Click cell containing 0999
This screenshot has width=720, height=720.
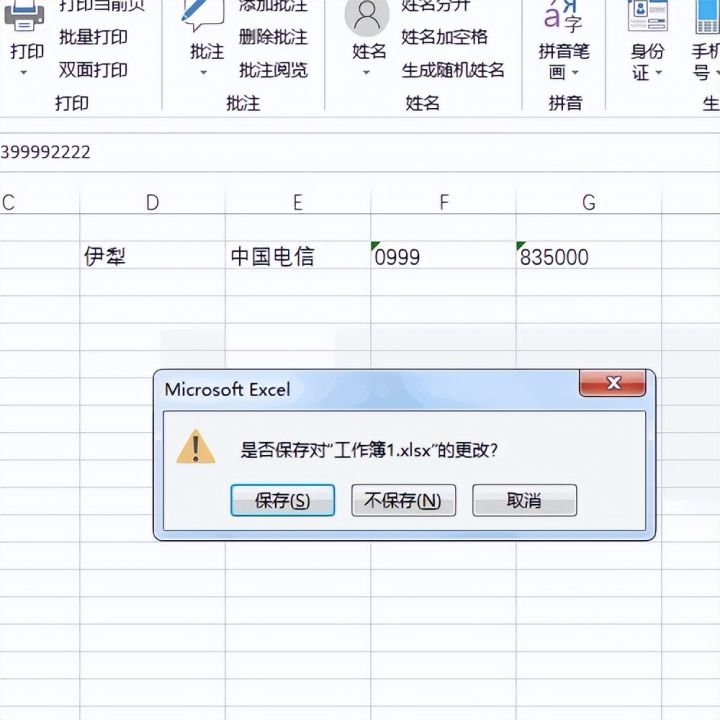click(x=444, y=255)
